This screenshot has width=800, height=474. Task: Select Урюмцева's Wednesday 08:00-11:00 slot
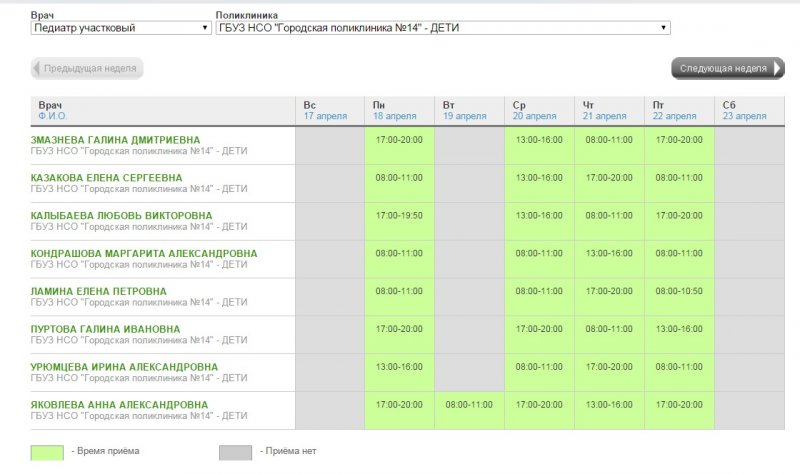539,372
